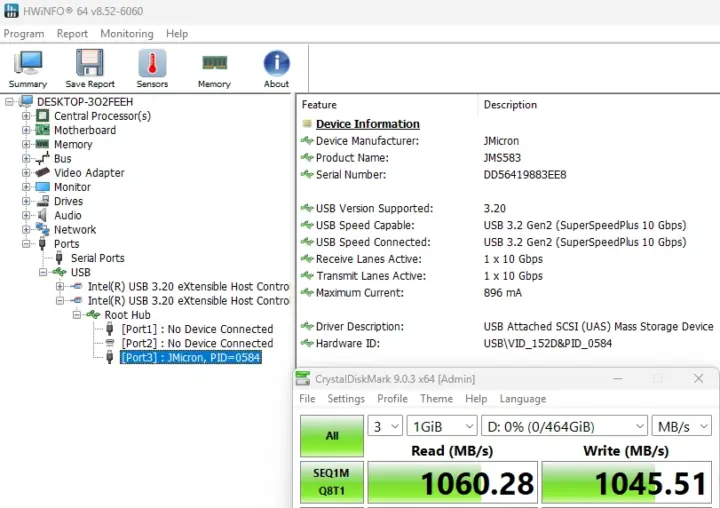Screen dimensions: 720x508
Task: Click the Device Information heading
Action: [x=368, y=124]
